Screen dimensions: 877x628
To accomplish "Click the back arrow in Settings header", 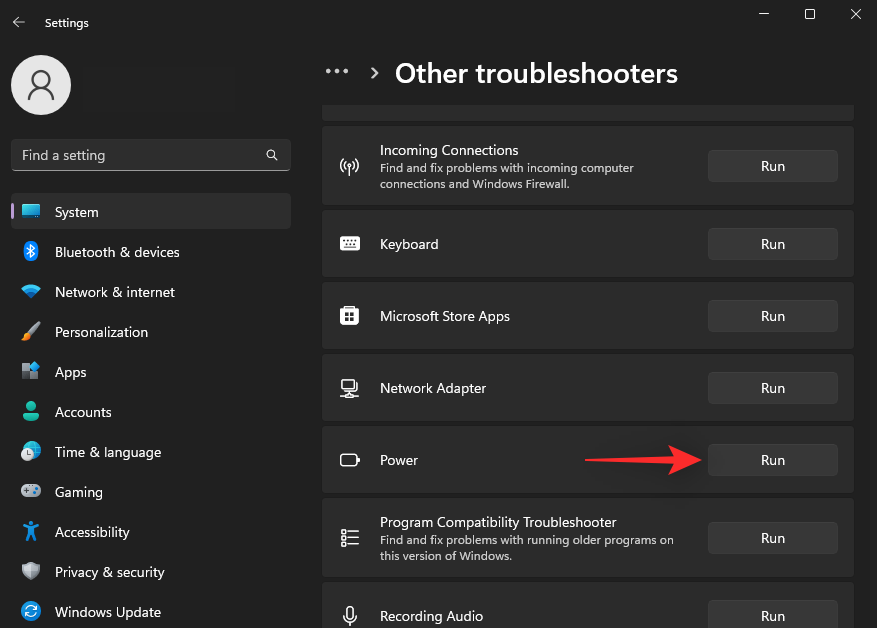I will point(18,22).
